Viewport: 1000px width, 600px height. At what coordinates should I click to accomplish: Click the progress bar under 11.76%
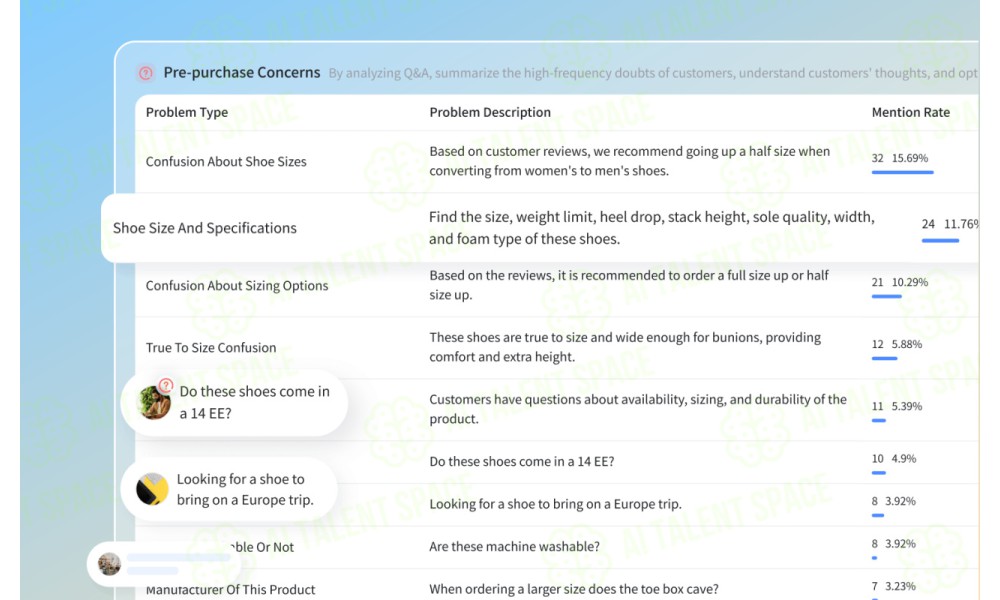coord(940,240)
